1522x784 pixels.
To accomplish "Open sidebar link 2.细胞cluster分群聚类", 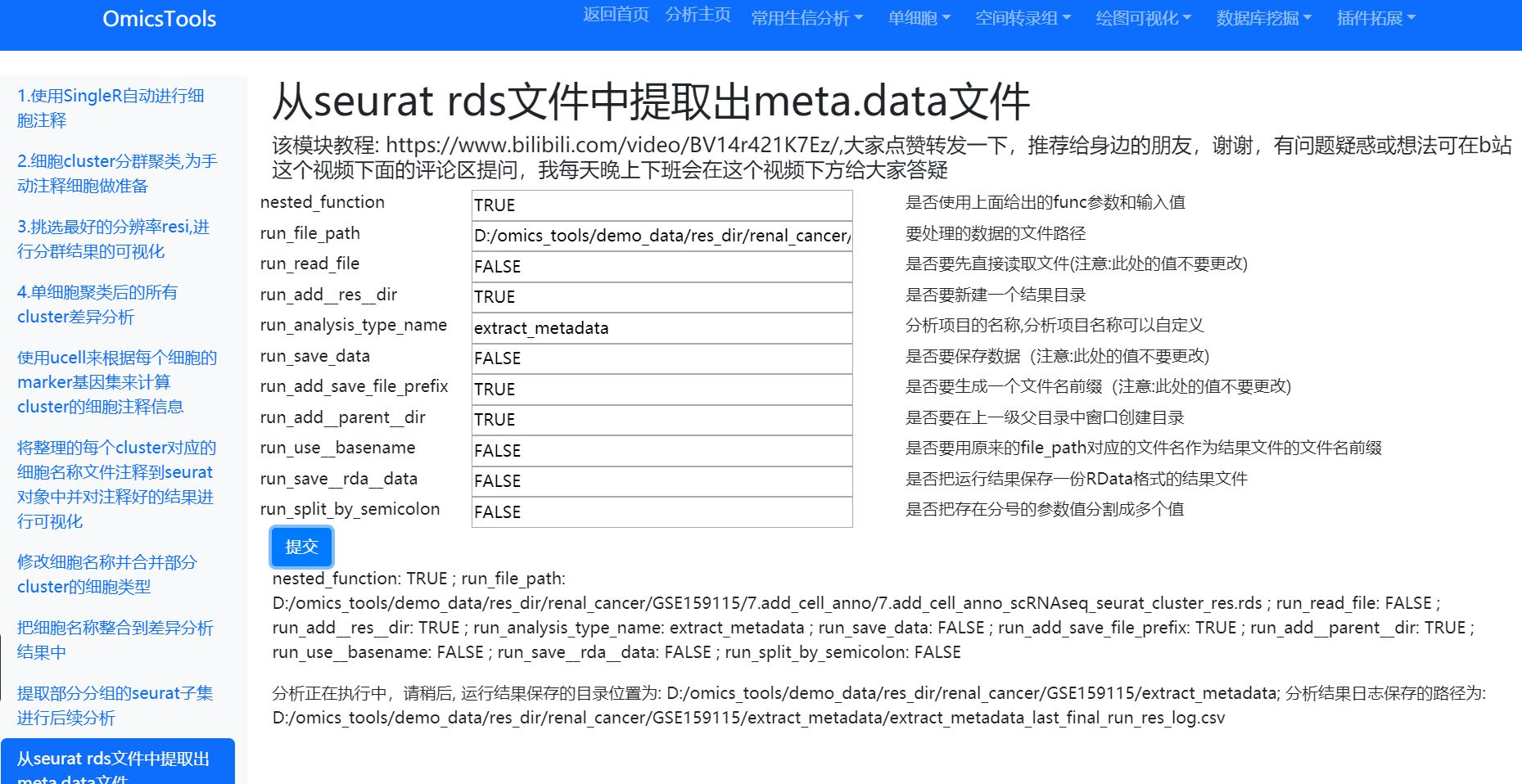I will click(x=117, y=173).
